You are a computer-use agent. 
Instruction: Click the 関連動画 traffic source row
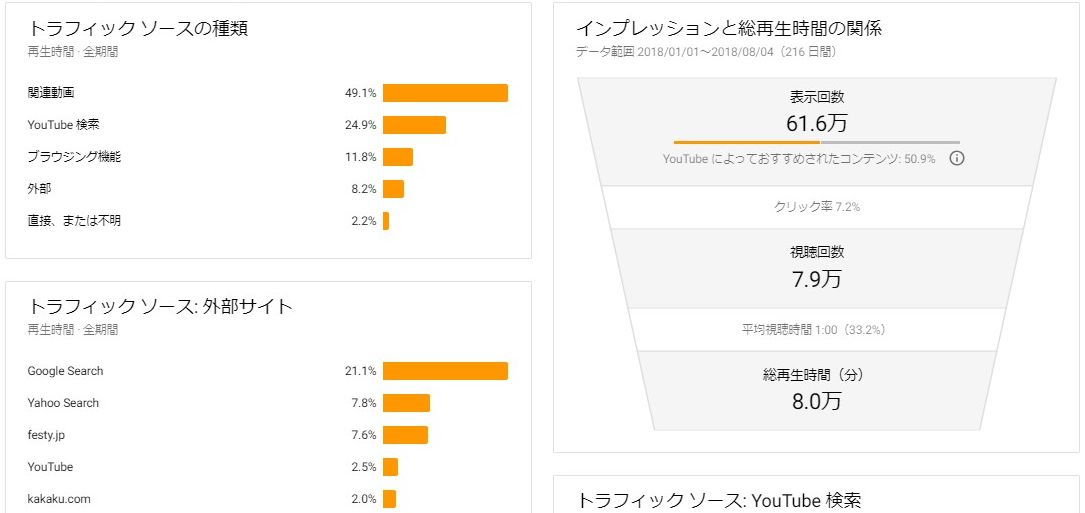pos(52,93)
